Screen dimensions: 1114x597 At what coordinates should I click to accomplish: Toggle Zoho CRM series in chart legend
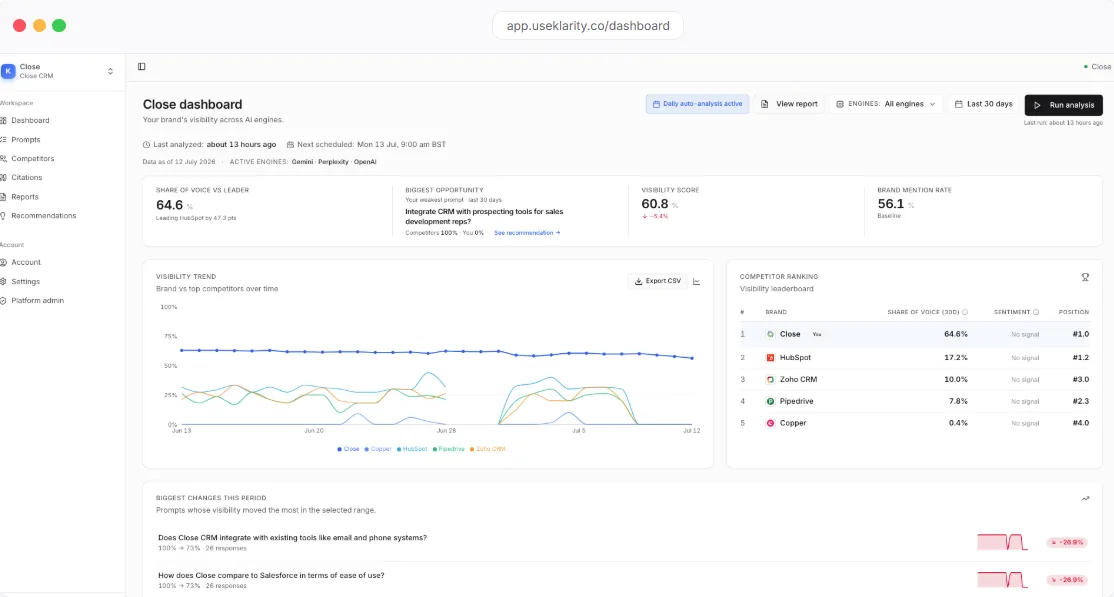pos(487,449)
